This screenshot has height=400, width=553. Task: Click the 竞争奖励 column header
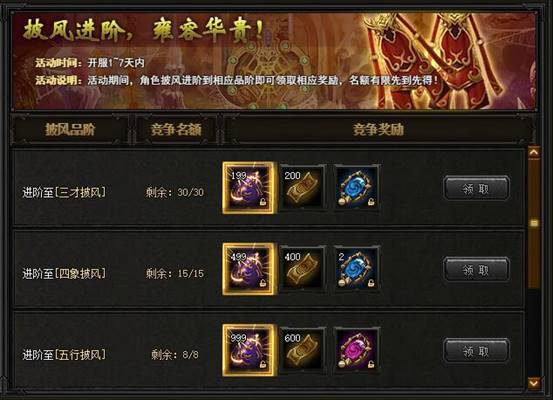click(x=378, y=129)
